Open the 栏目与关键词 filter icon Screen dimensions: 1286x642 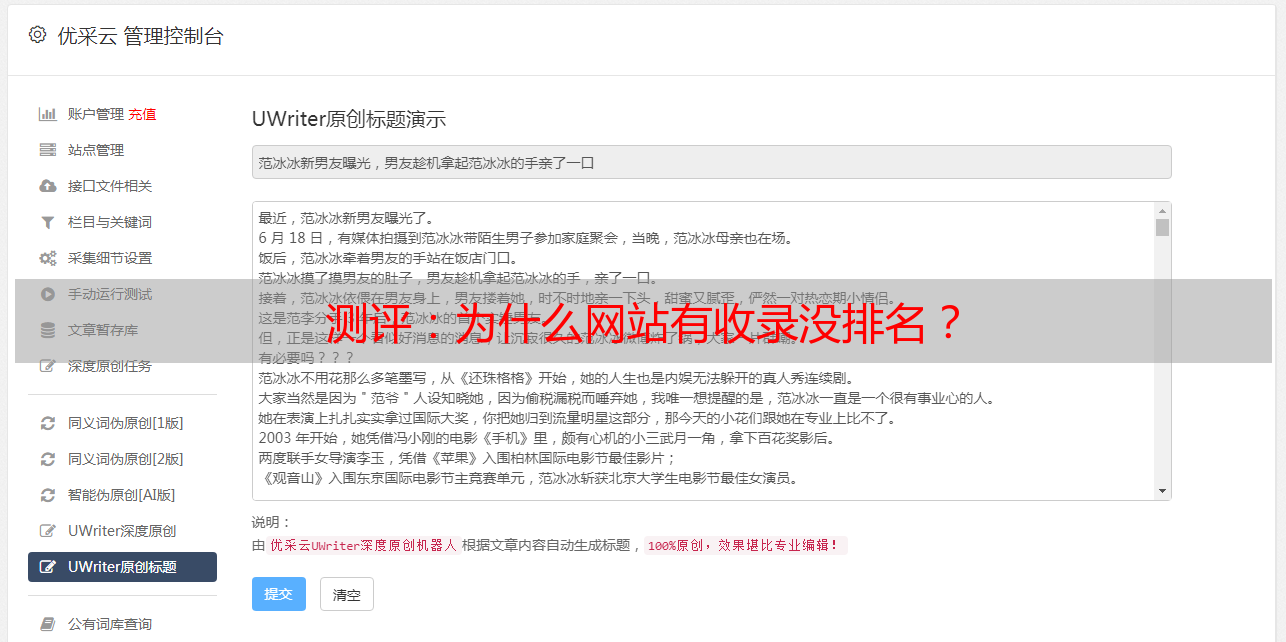coord(47,222)
